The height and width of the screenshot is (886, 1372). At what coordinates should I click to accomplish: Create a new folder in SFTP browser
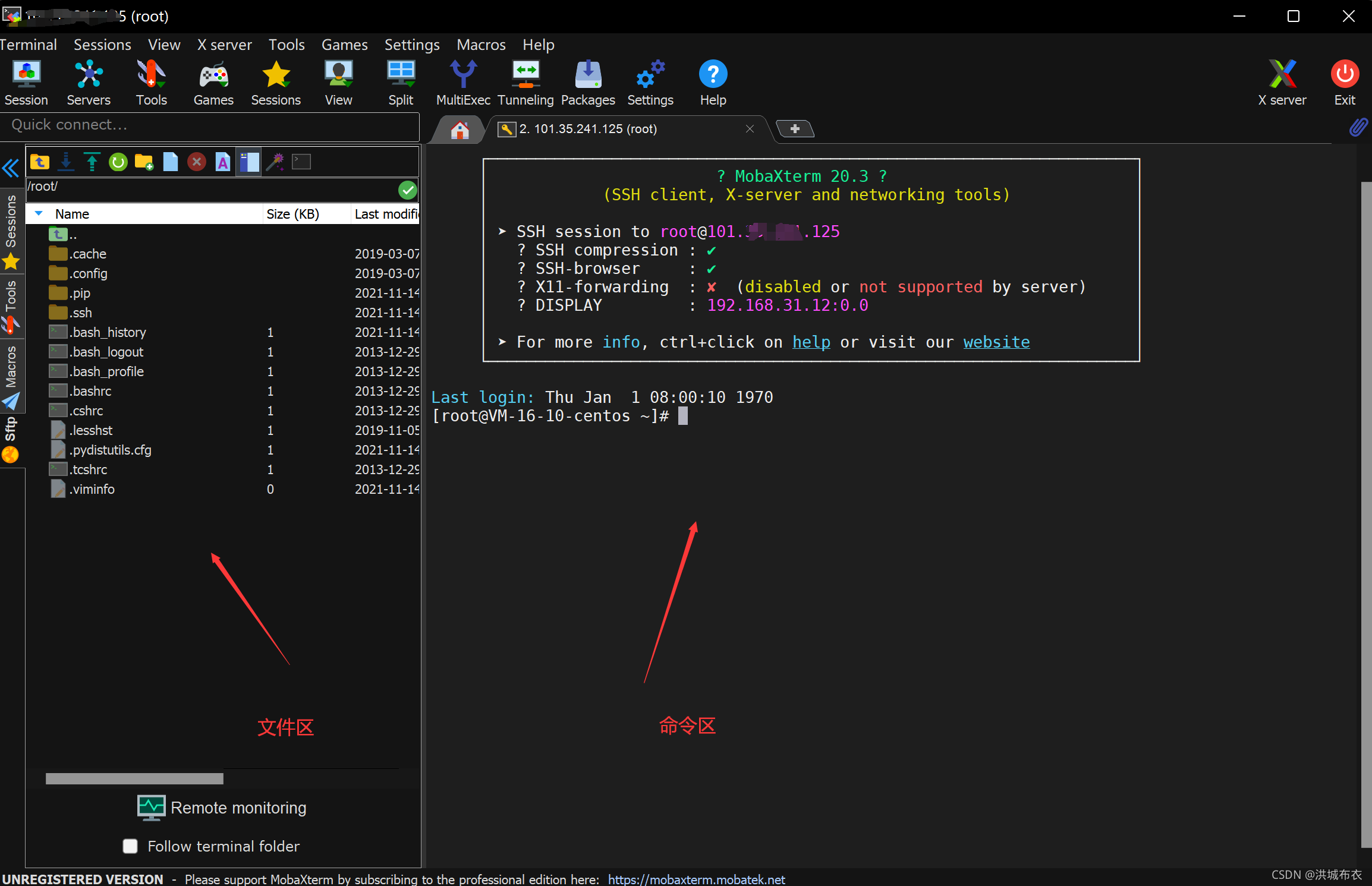(x=144, y=162)
